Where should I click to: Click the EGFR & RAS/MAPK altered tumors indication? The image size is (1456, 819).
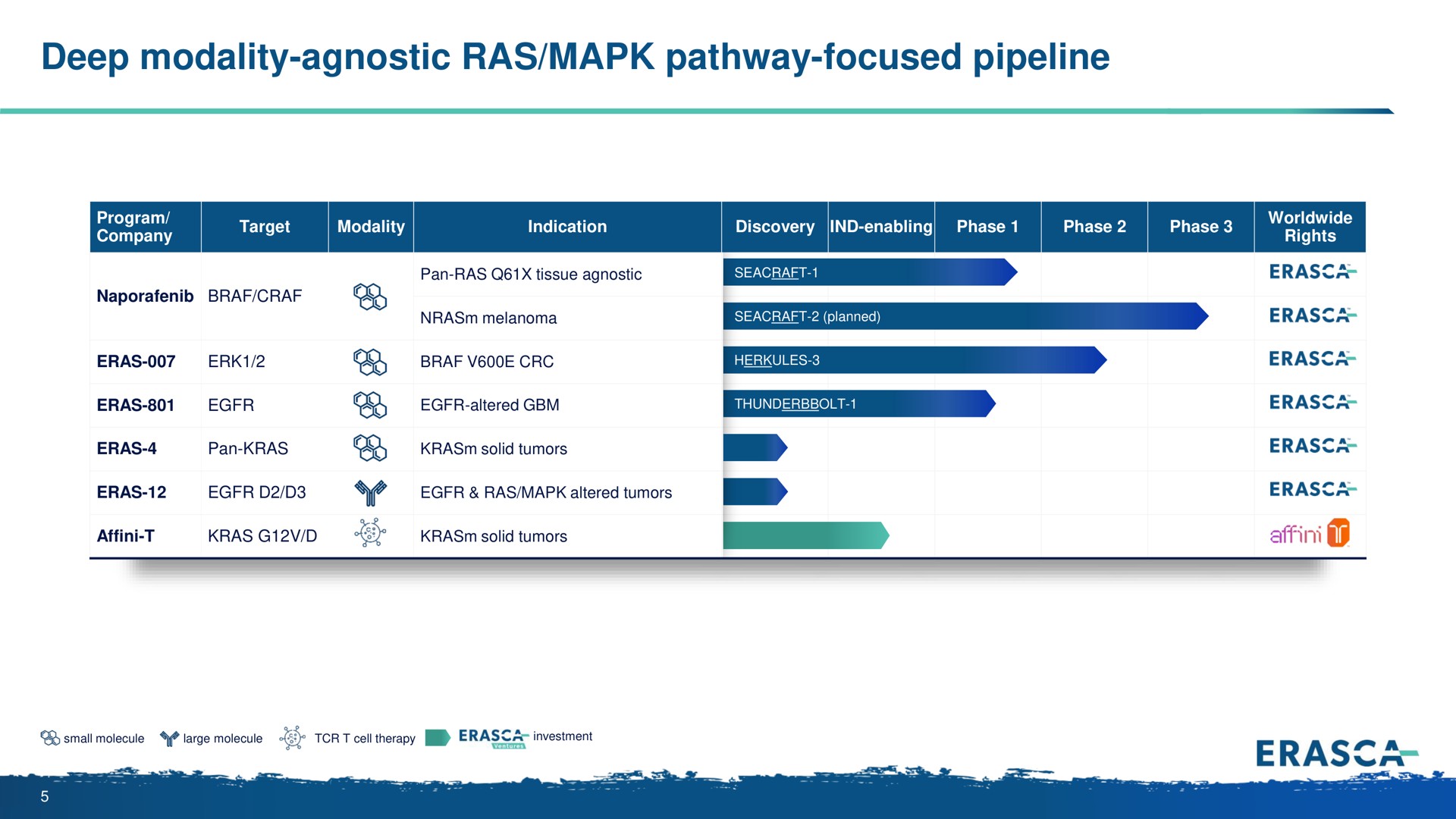pos(546,493)
